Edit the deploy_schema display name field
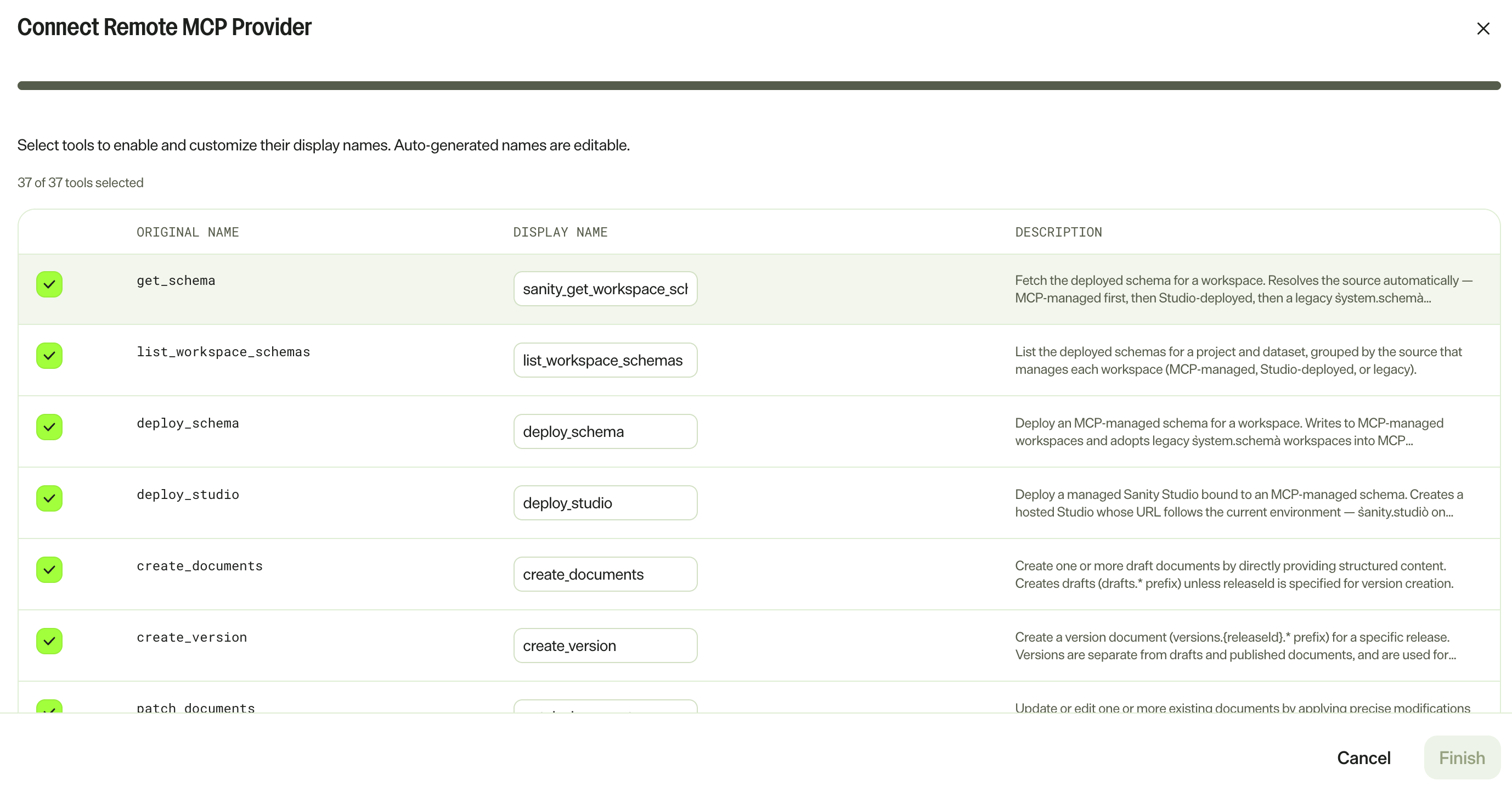Screen dimensions: 1512x797 pos(605,431)
